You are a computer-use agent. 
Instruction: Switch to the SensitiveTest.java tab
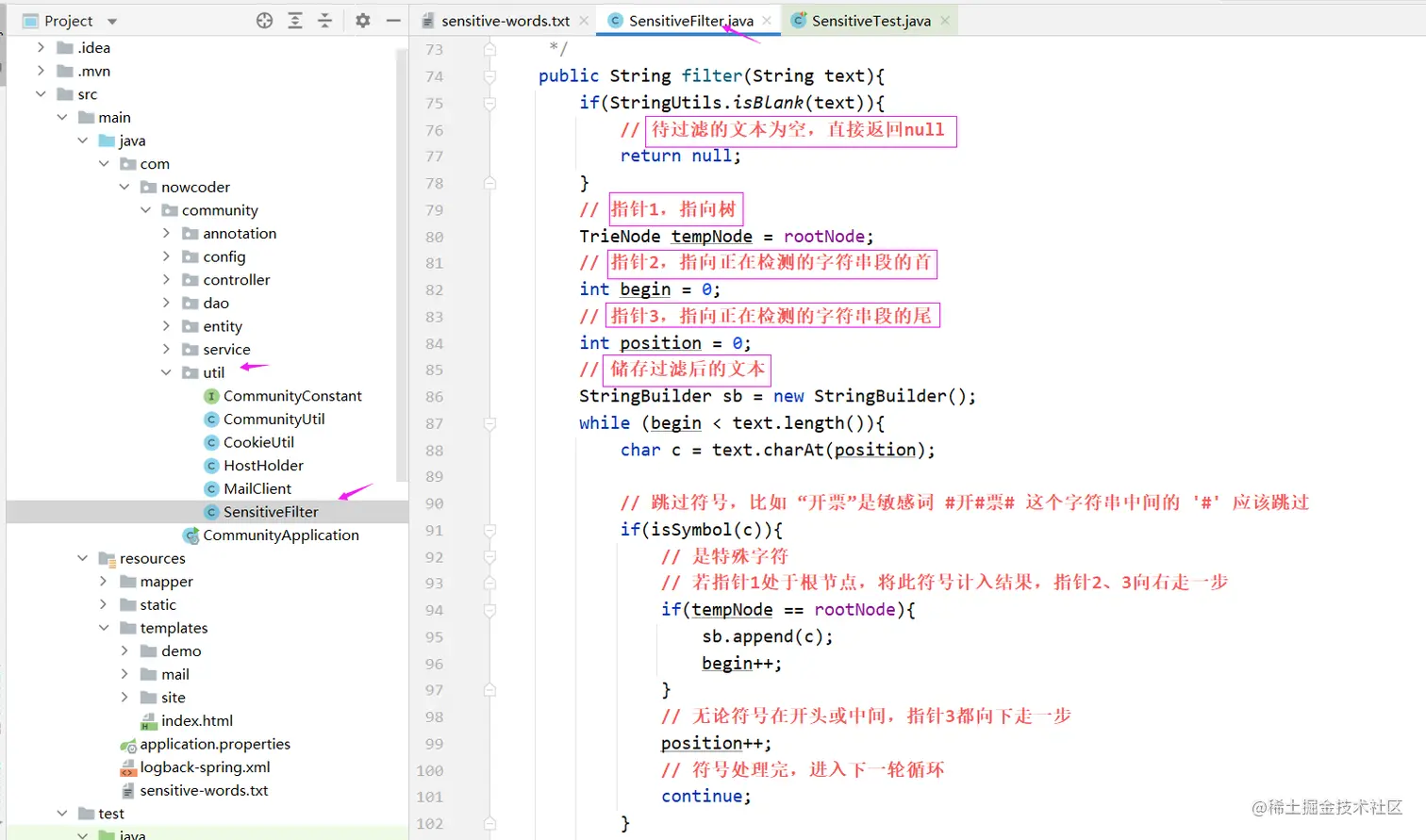tap(871, 21)
